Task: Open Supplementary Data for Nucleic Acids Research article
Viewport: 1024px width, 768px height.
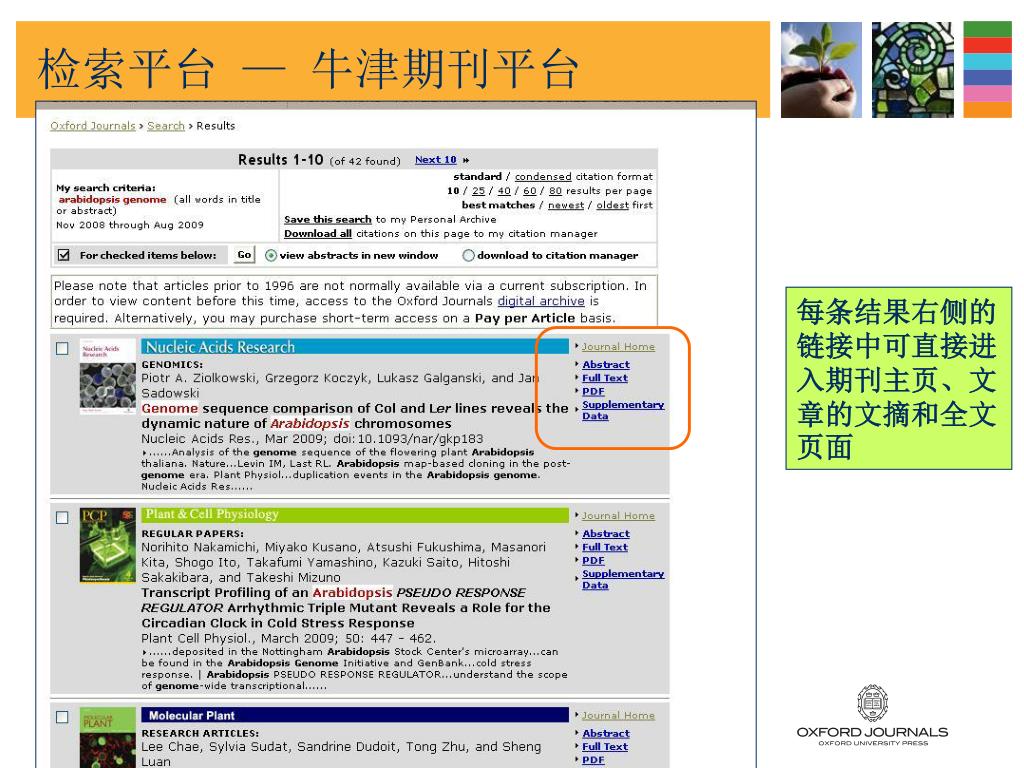Action: tap(623, 410)
